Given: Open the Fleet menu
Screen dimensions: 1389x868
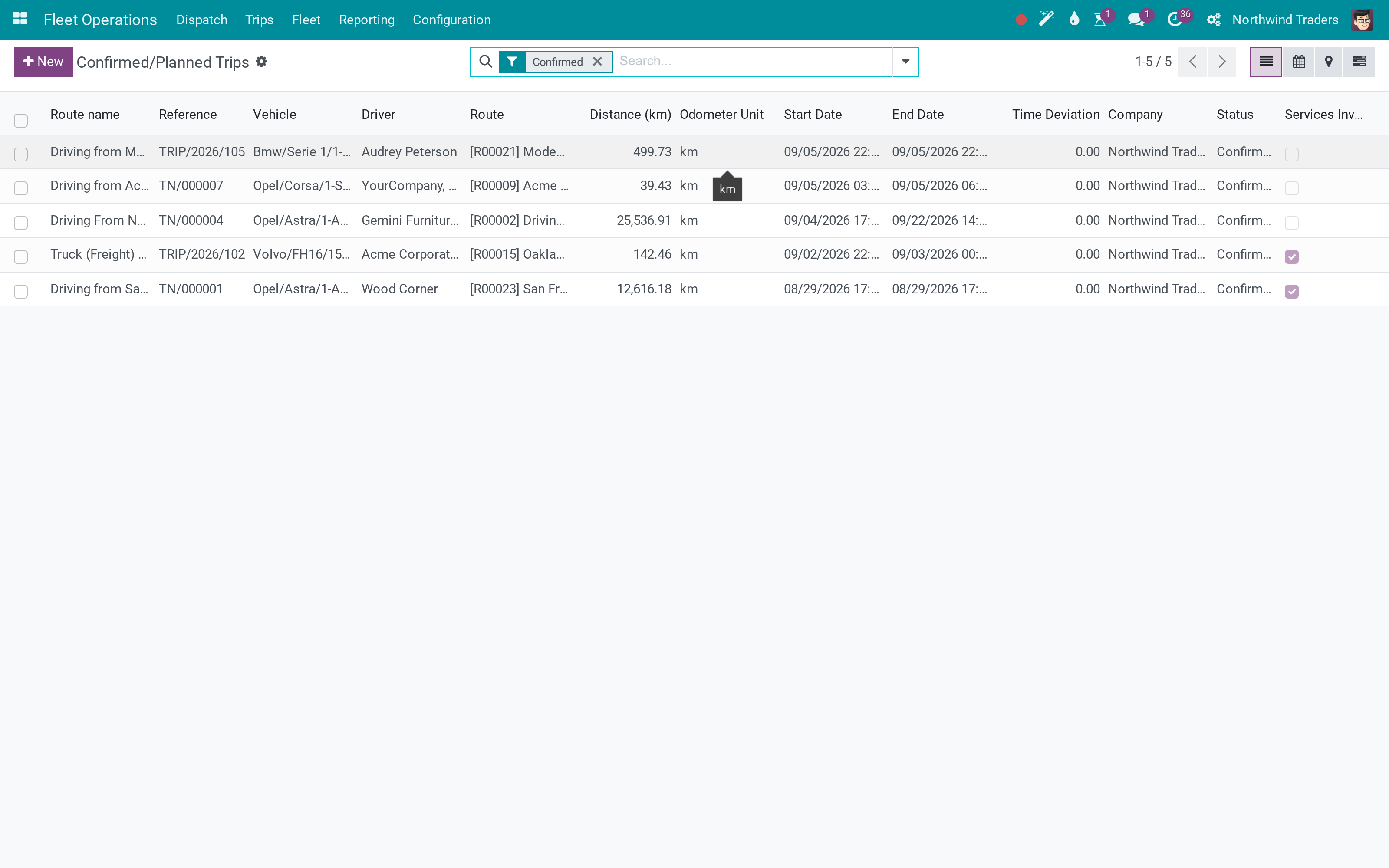Looking at the screenshot, I should [x=306, y=20].
